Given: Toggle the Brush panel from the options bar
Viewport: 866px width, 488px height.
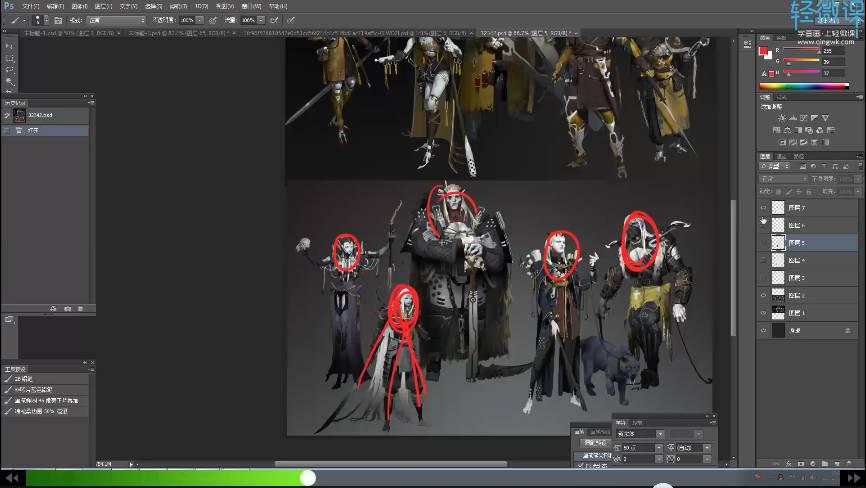Looking at the screenshot, I should pos(58,20).
